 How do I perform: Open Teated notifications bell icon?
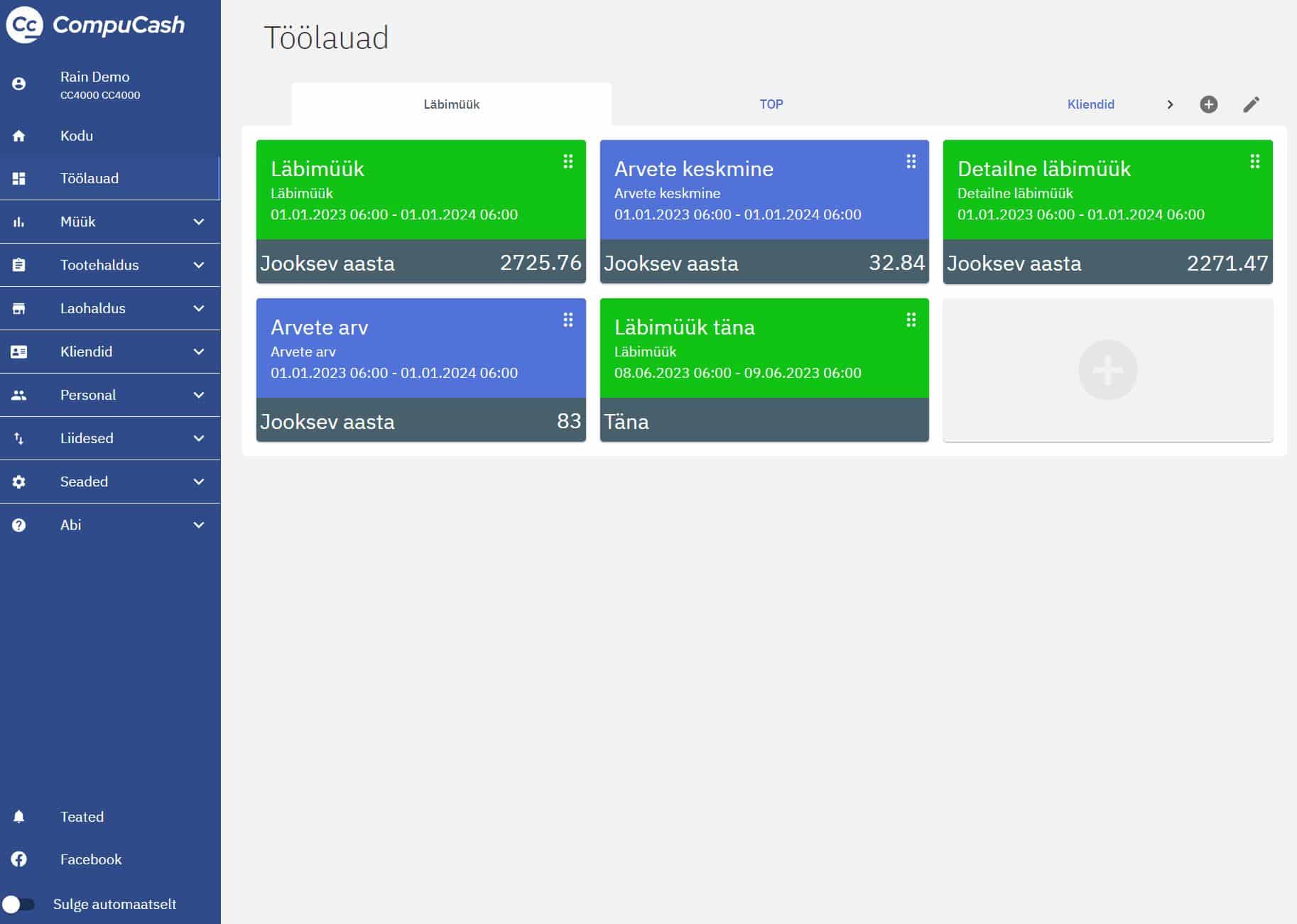[x=19, y=817]
